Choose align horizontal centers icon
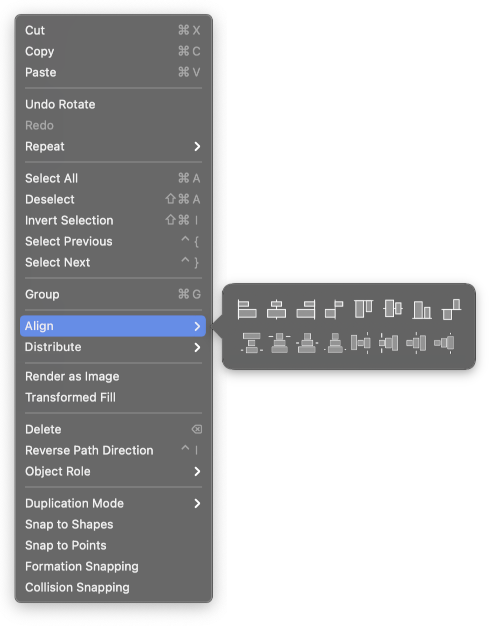 276,309
